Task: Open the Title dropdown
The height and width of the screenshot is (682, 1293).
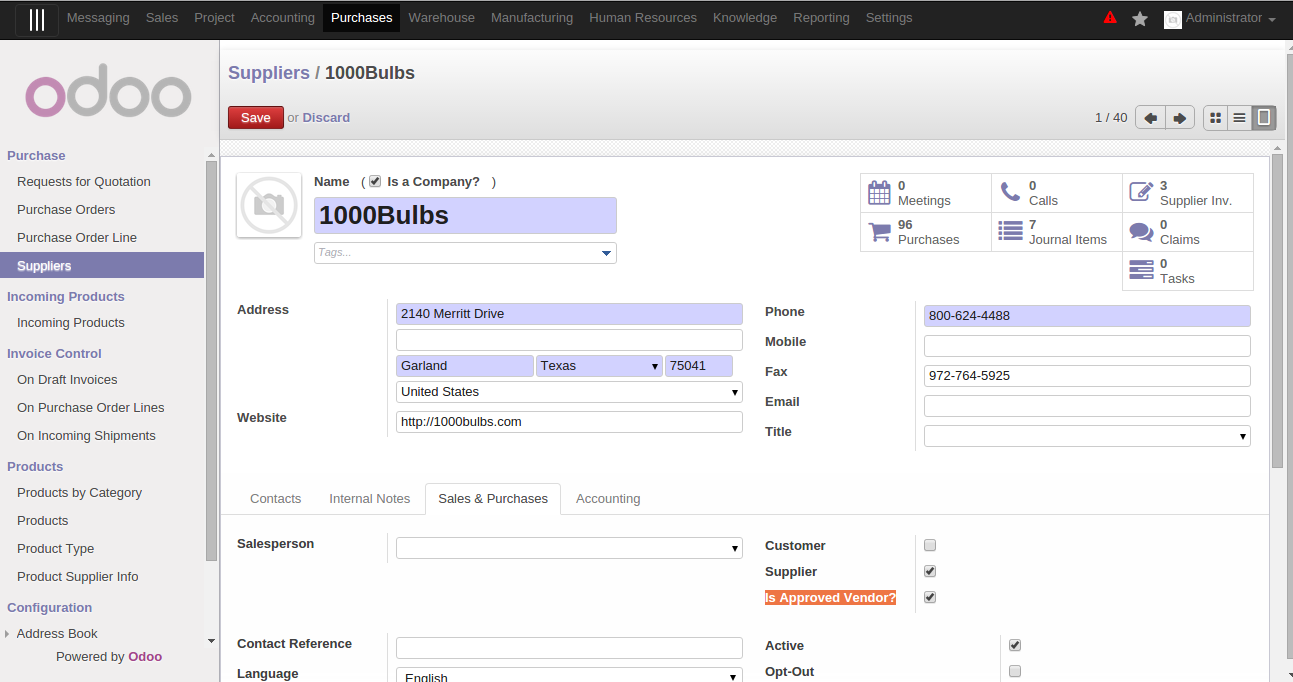Action: 1087,436
